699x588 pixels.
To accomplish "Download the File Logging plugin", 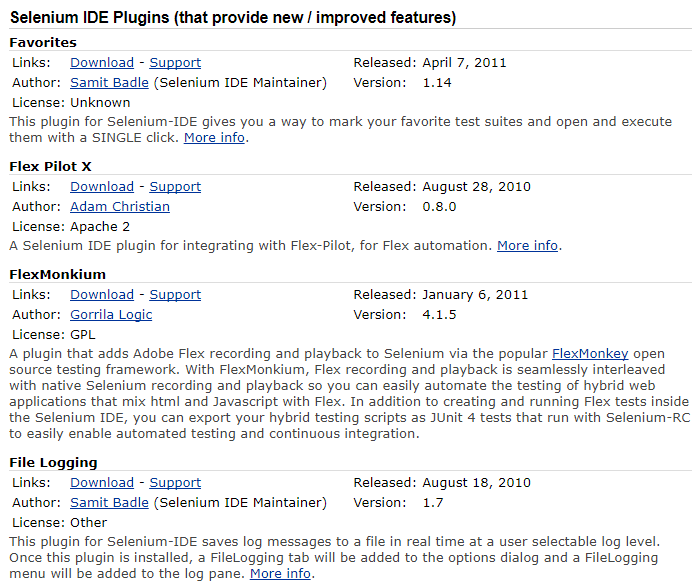I will point(101,482).
